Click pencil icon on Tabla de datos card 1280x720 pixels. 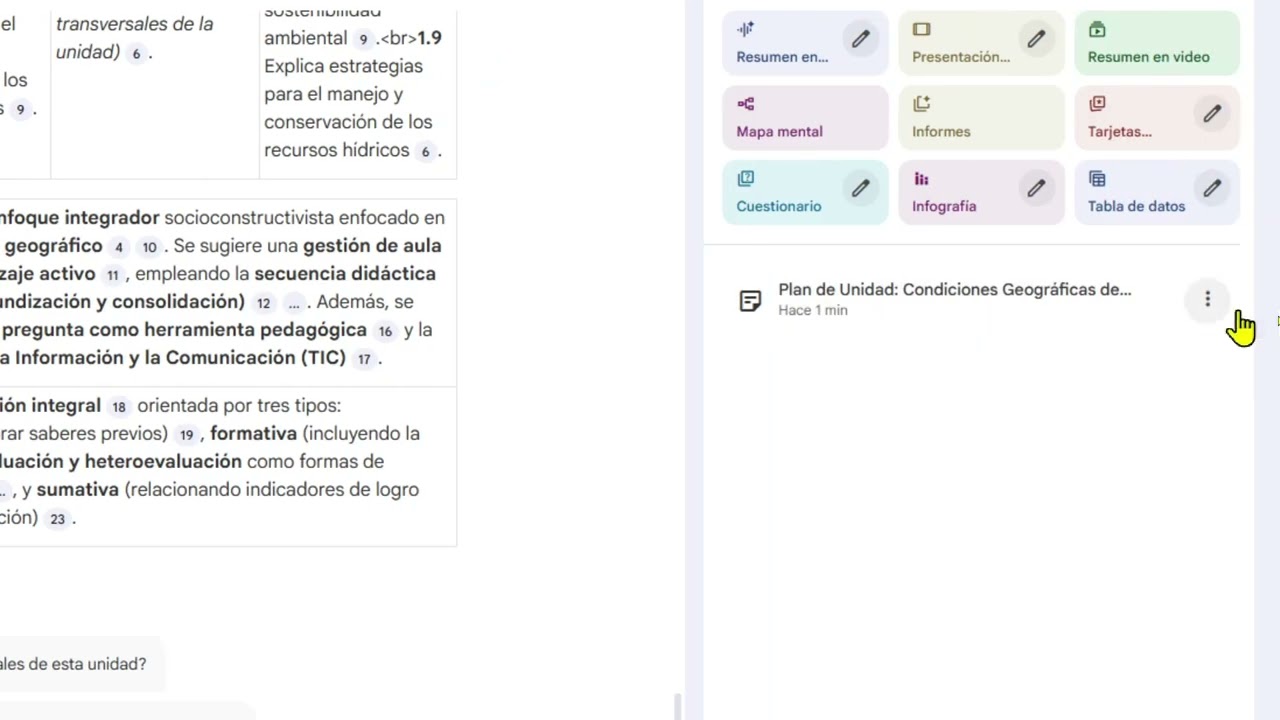1212,188
